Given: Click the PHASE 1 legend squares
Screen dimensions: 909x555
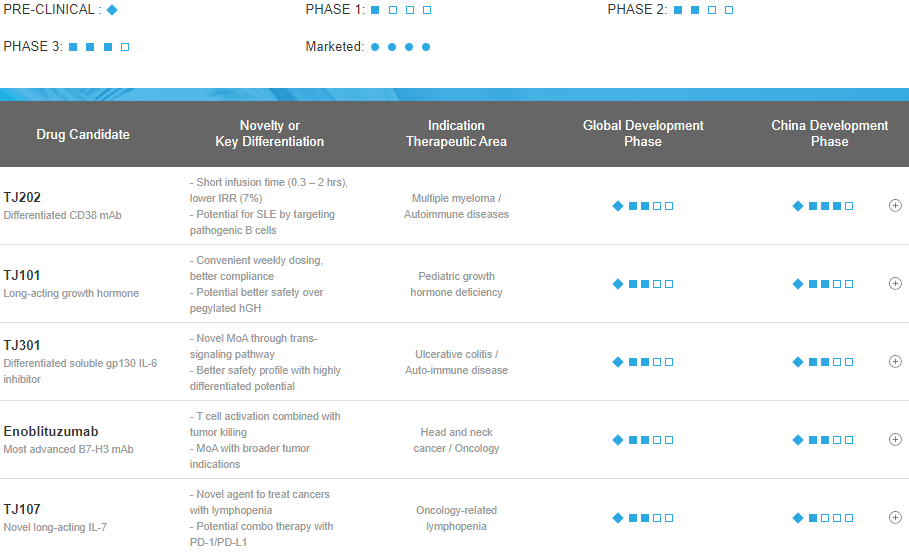Looking at the screenshot, I should [x=400, y=10].
